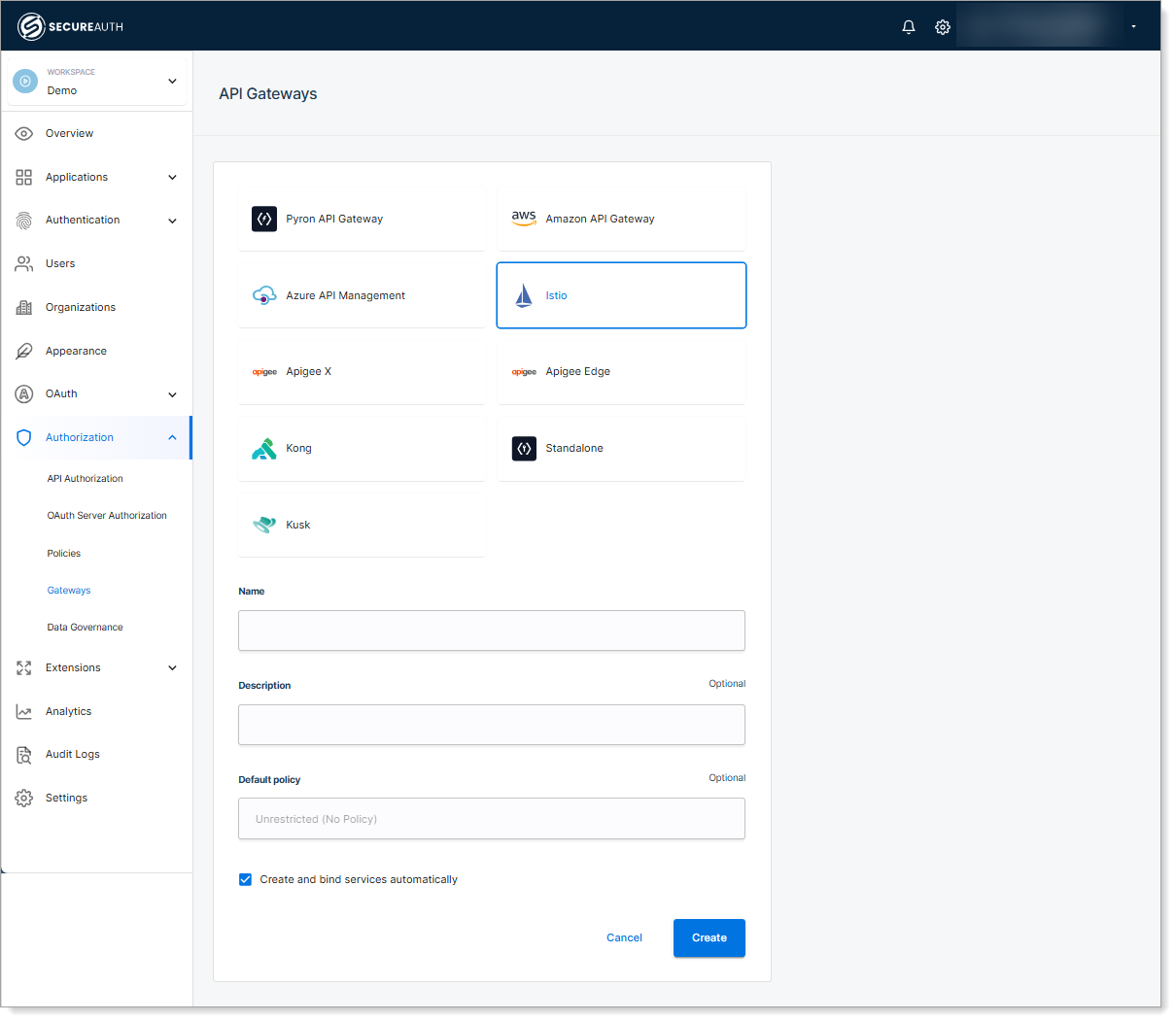Choose the Standalone gateway label
Screen dimensions: 1176x1022
[x=574, y=449]
